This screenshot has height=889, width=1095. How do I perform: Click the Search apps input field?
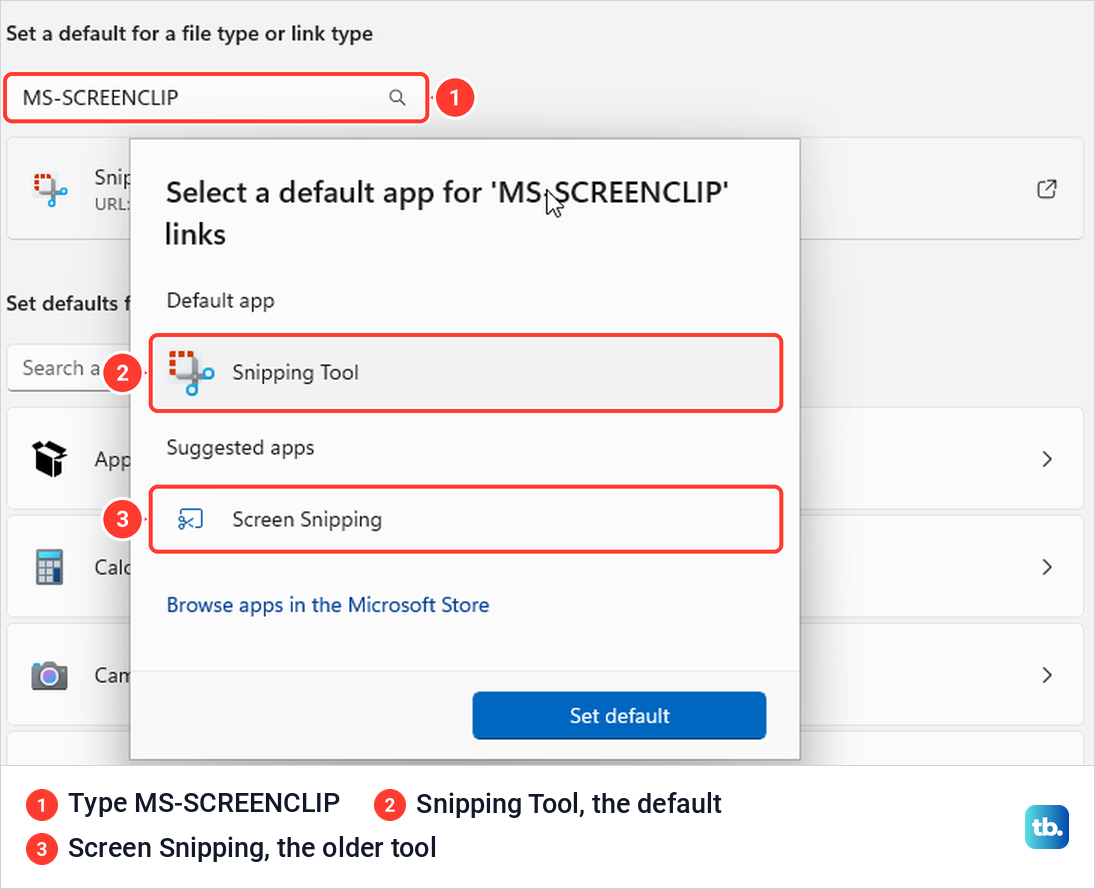pyautogui.click(x=68, y=368)
